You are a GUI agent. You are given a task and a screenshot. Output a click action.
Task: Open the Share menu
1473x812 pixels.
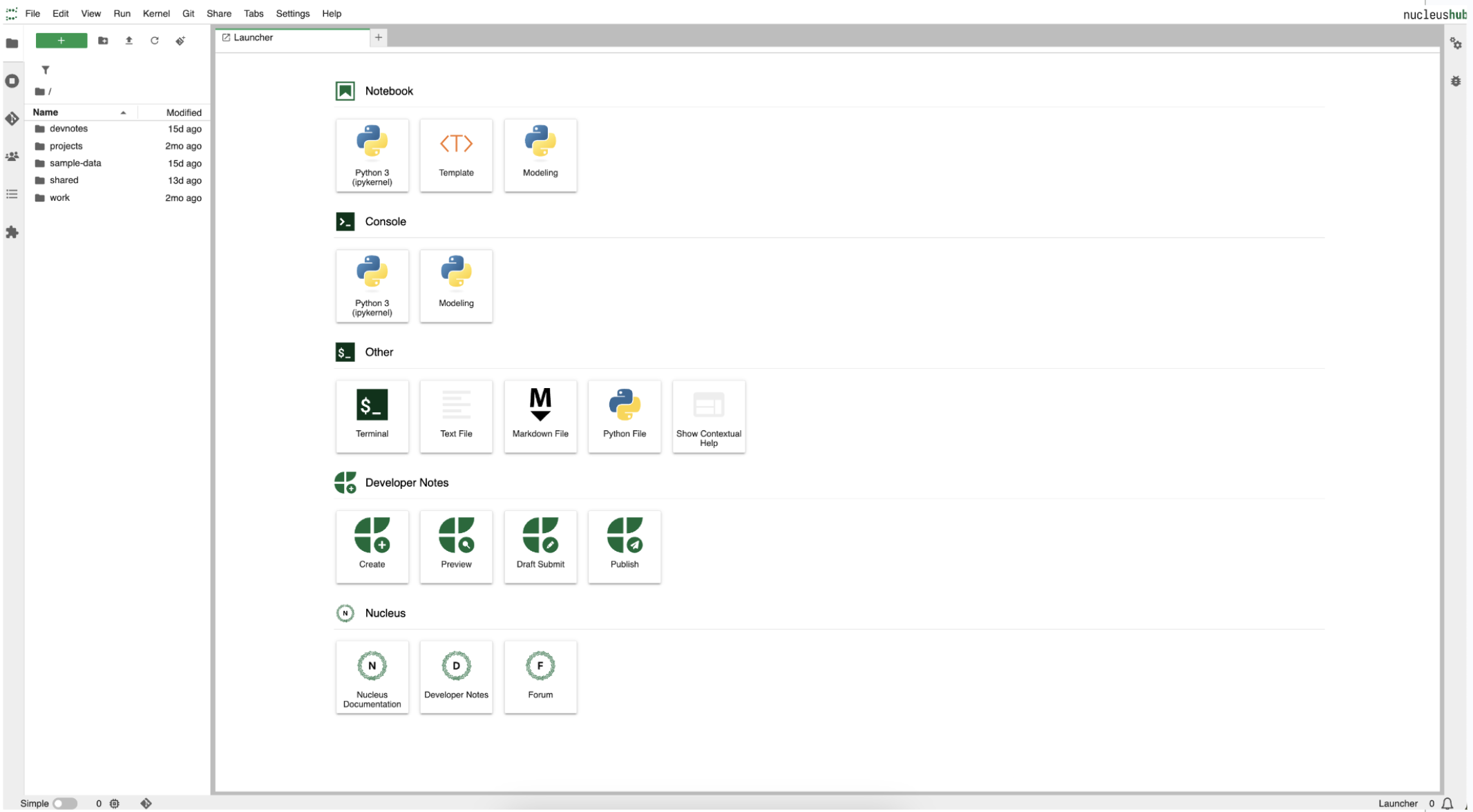point(219,13)
